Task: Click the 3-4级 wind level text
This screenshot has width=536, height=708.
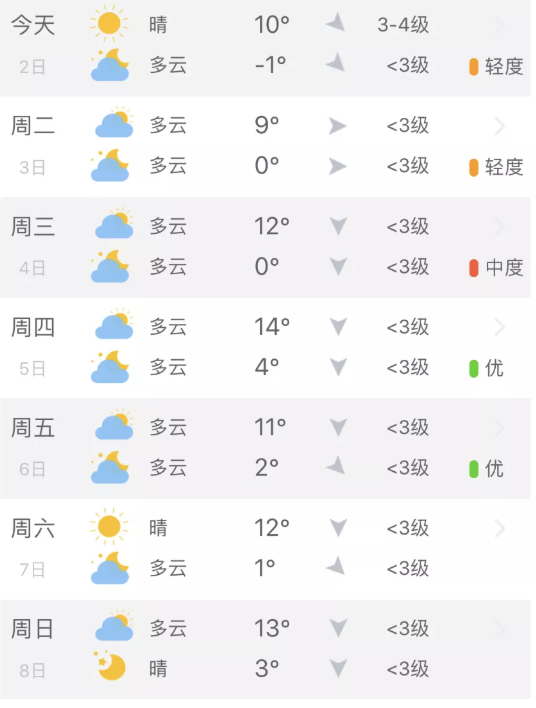Action: coord(403,25)
